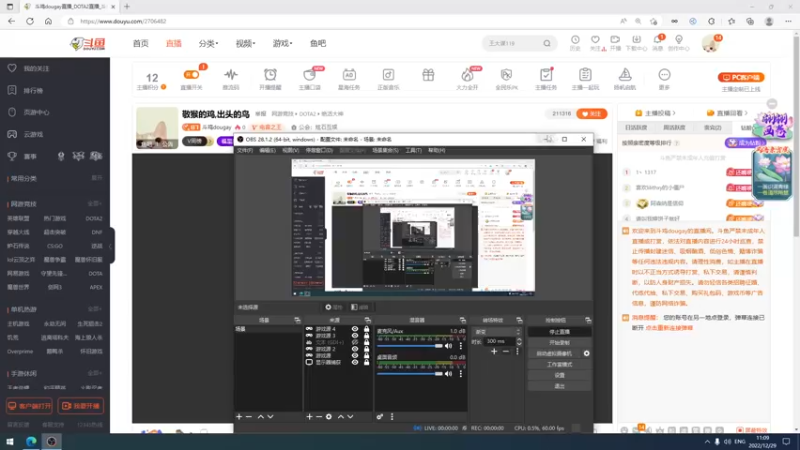Open the OBS 工具(T) menu

coord(413,151)
